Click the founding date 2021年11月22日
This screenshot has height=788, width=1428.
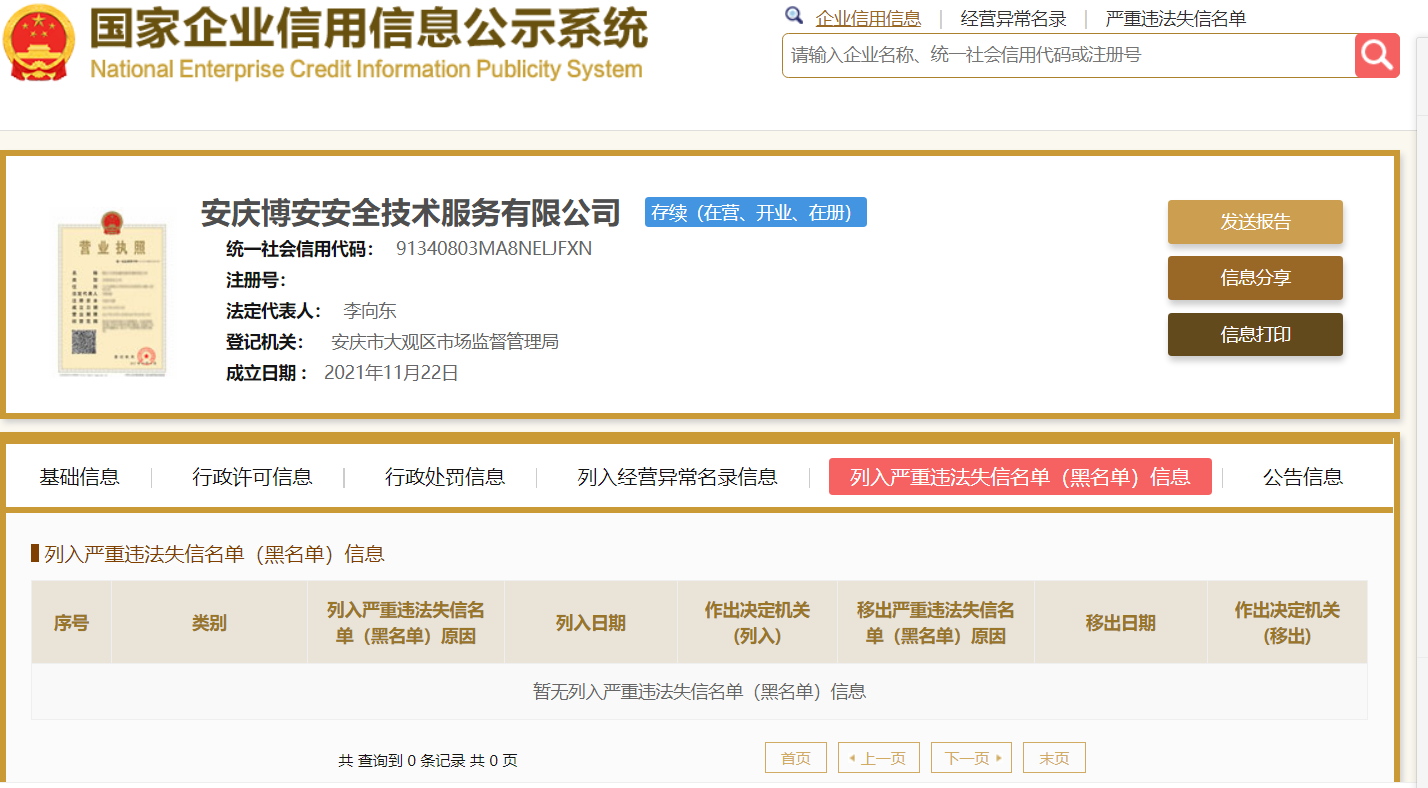[391, 373]
